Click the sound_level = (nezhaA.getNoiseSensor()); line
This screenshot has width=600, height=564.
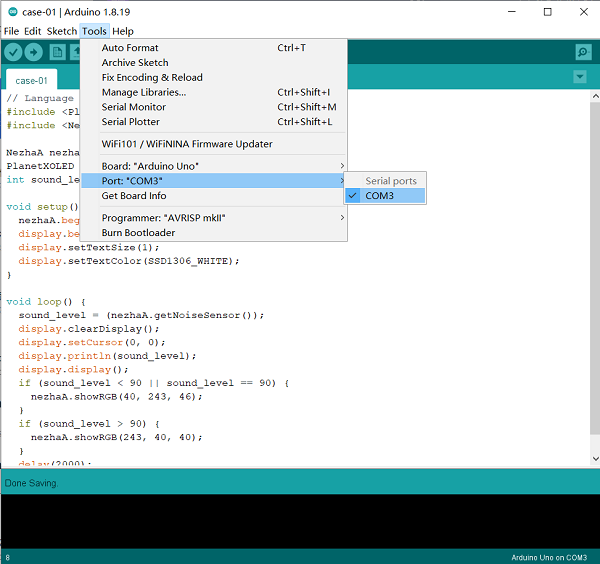[141, 315]
